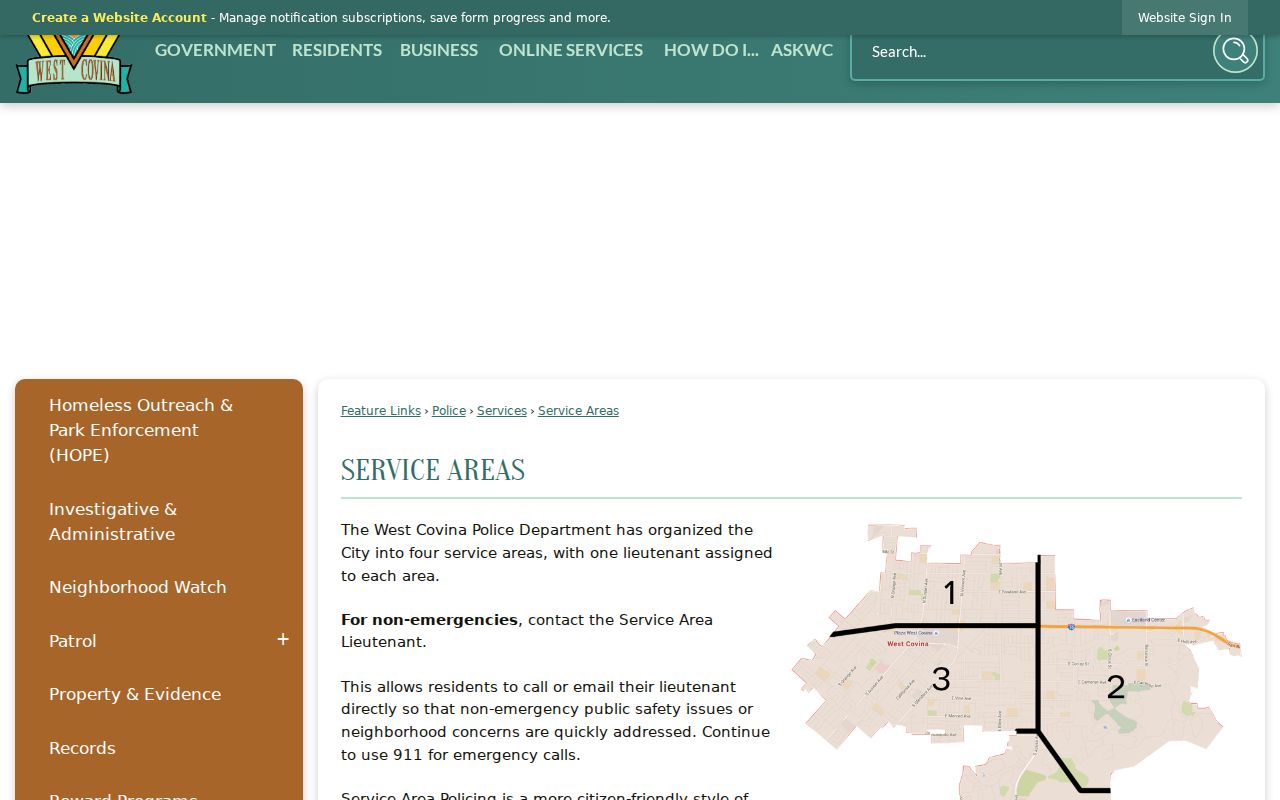1280x800 pixels.
Task: Open the Government menu
Action: click(x=215, y=50)
